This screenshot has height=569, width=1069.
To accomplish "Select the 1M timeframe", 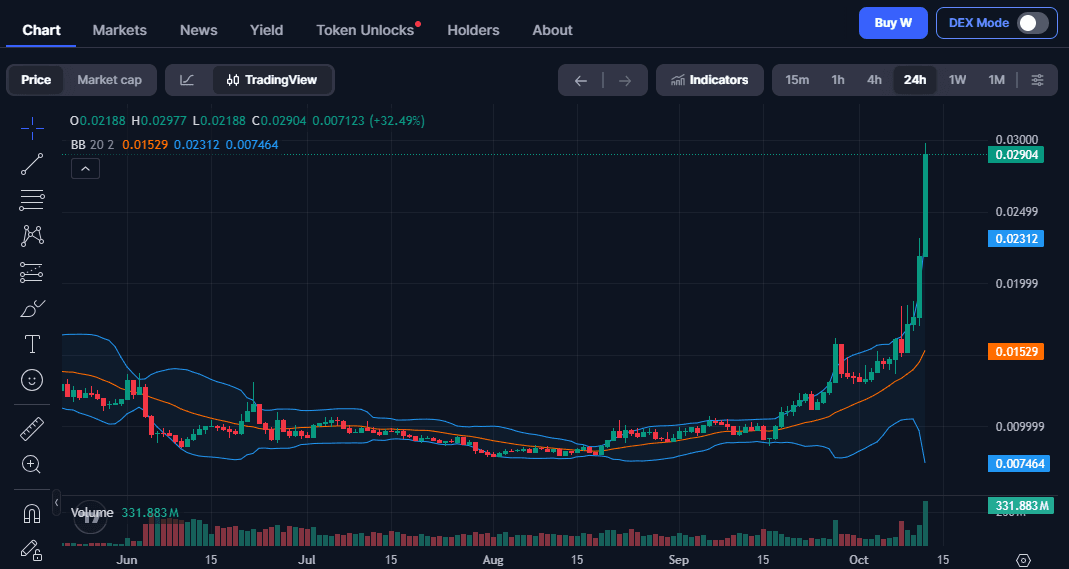I will click(x=997, y=80).
